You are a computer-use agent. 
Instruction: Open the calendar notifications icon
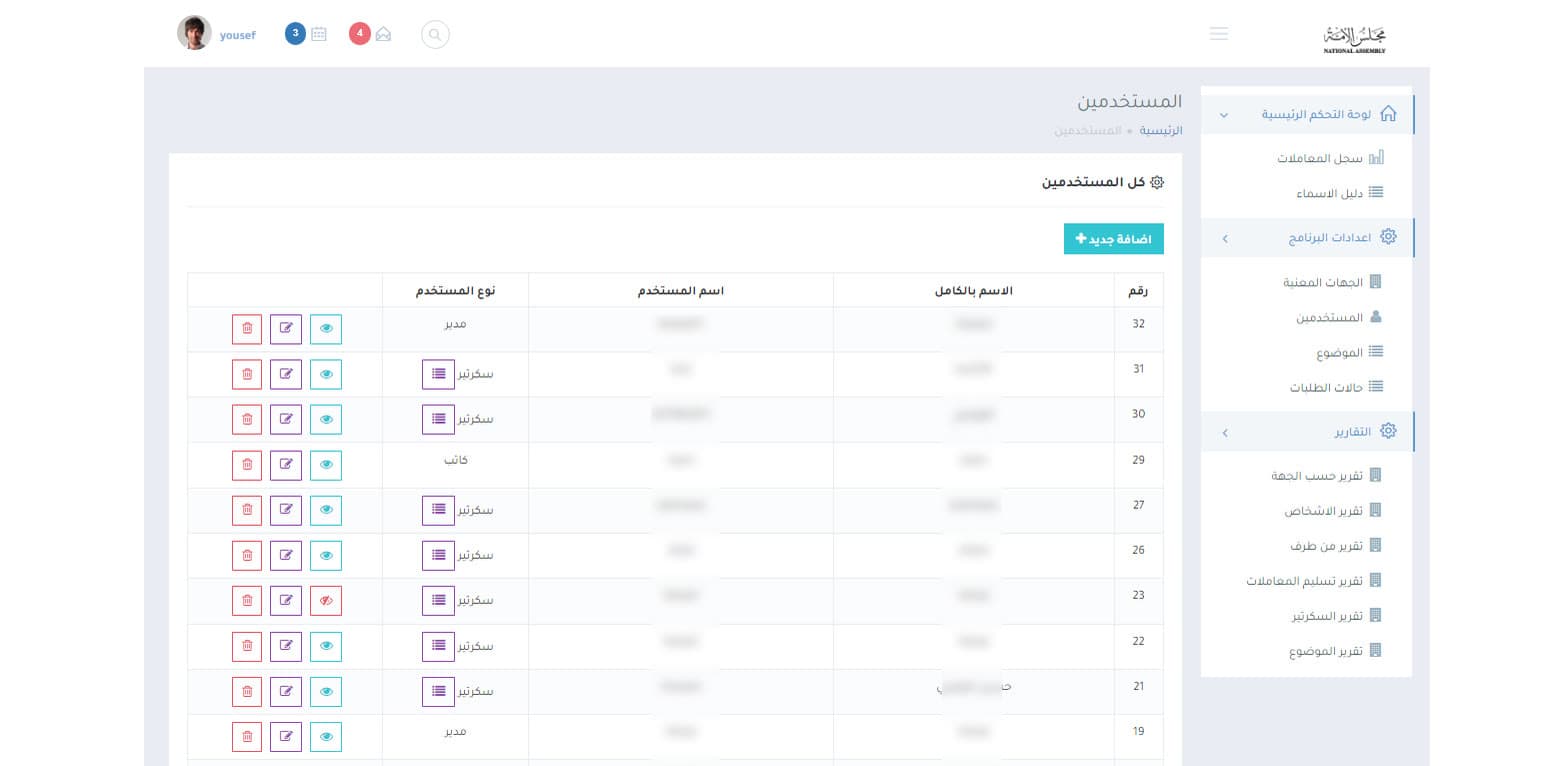[319, 34]
